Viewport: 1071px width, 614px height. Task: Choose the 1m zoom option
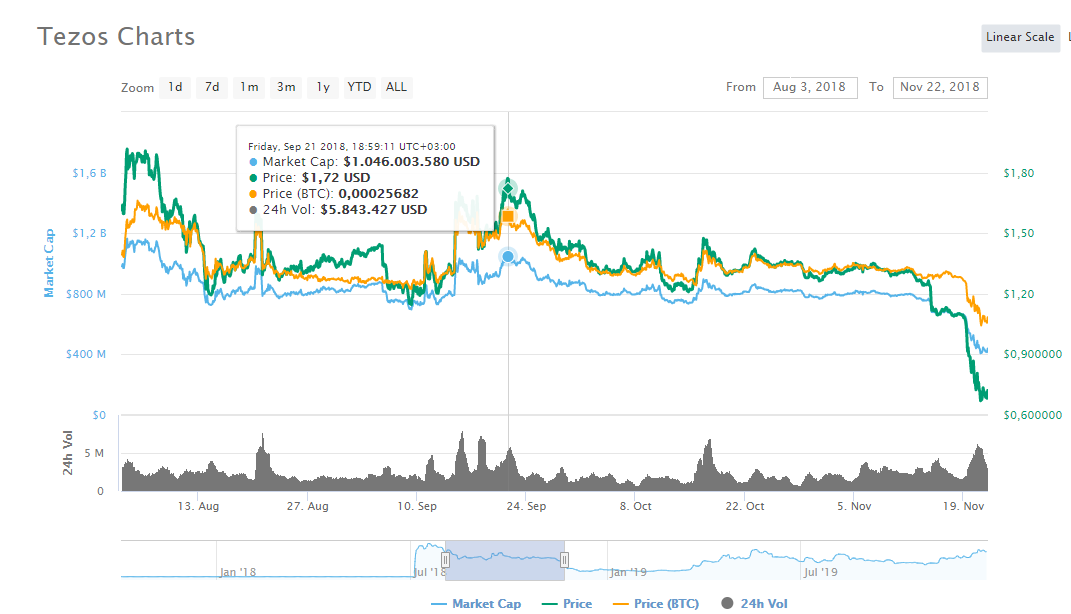[249, 87]
